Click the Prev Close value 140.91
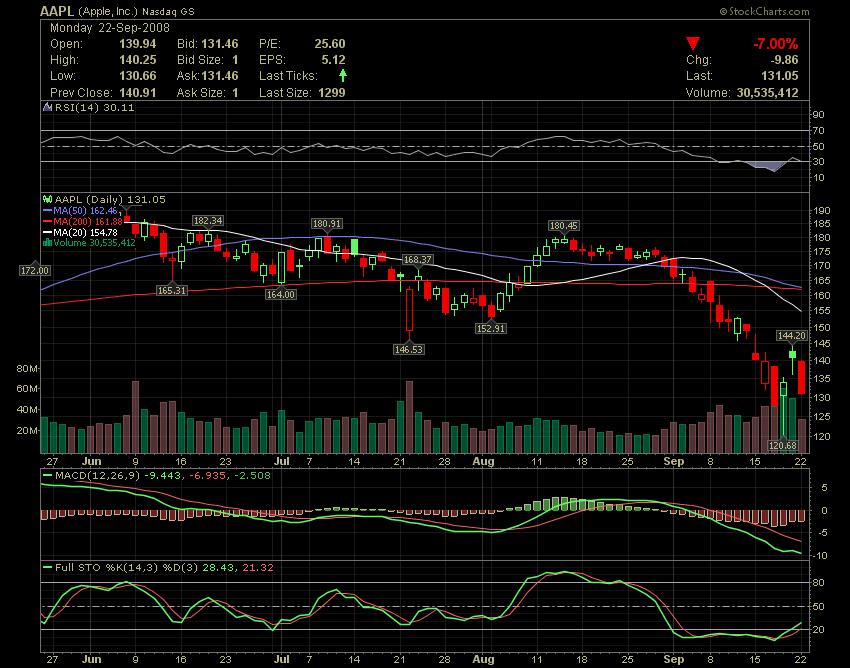 tap(138, 93)
